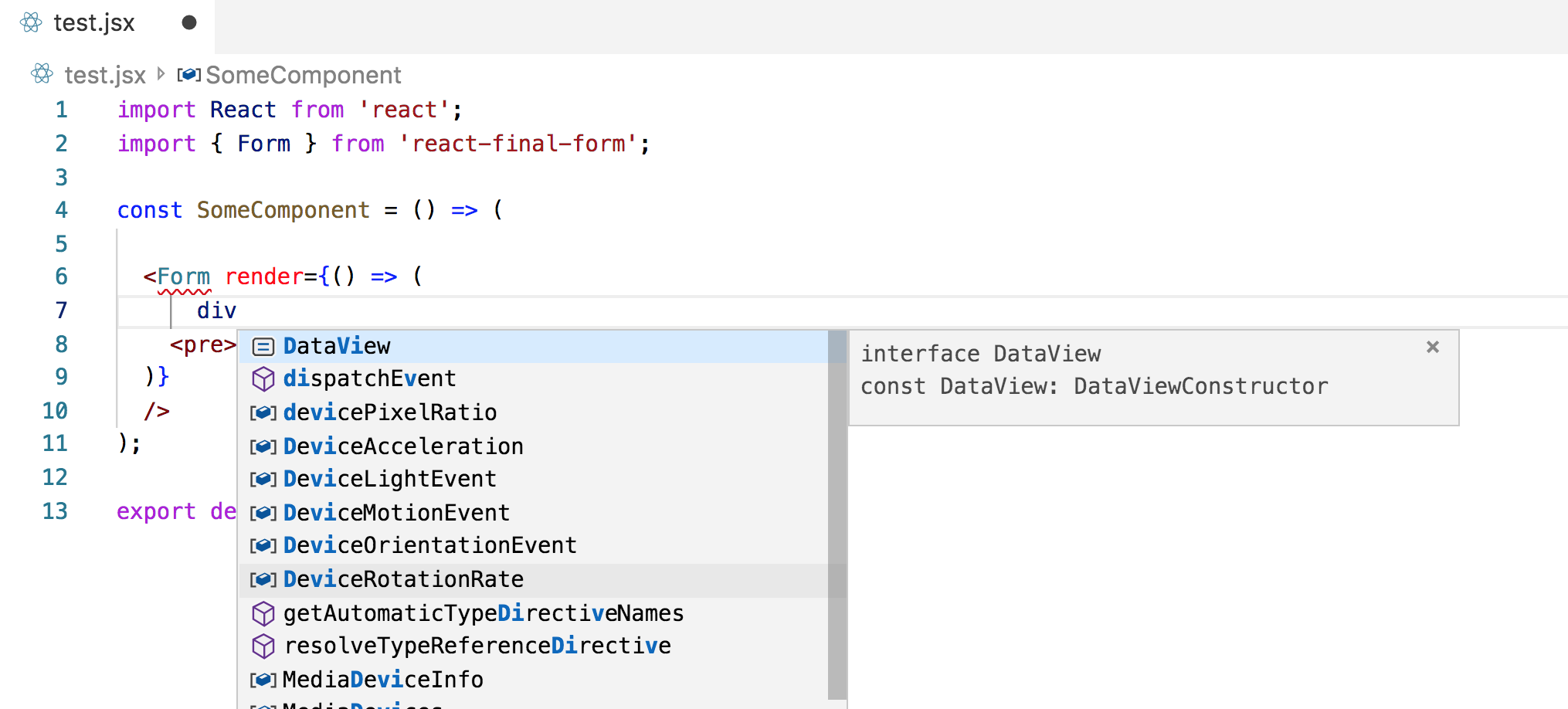
Task: Switch to the test.jsx editor tab
Action: click(x=93, y=23)
